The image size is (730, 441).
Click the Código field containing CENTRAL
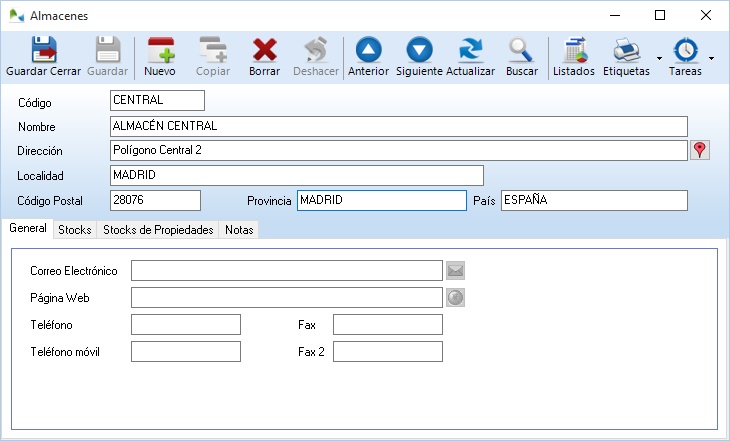pyautogui.click(x=157, y=101)
